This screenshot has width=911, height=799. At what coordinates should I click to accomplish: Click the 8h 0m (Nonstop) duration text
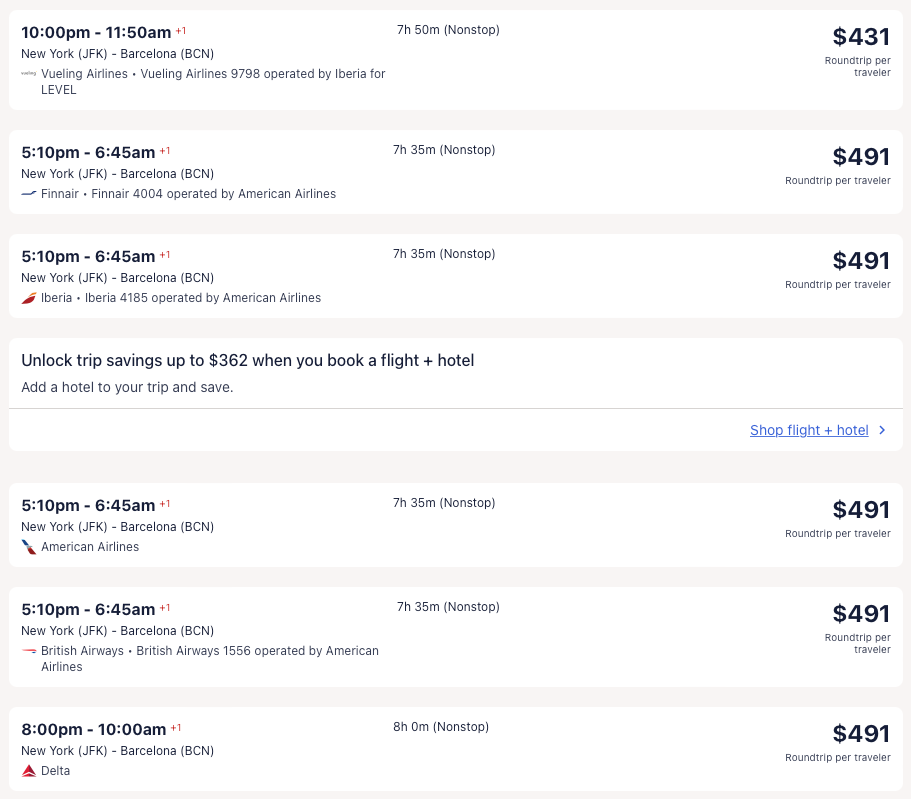coord(444,727)
